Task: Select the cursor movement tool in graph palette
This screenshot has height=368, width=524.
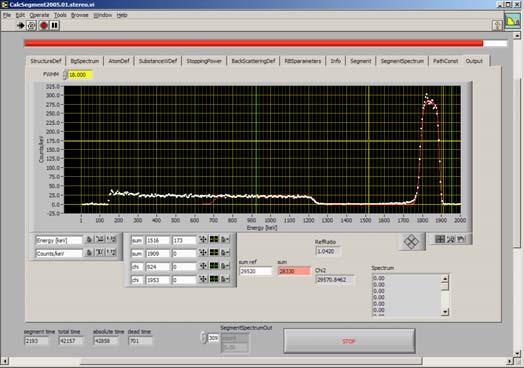Action: pos(440,239)
